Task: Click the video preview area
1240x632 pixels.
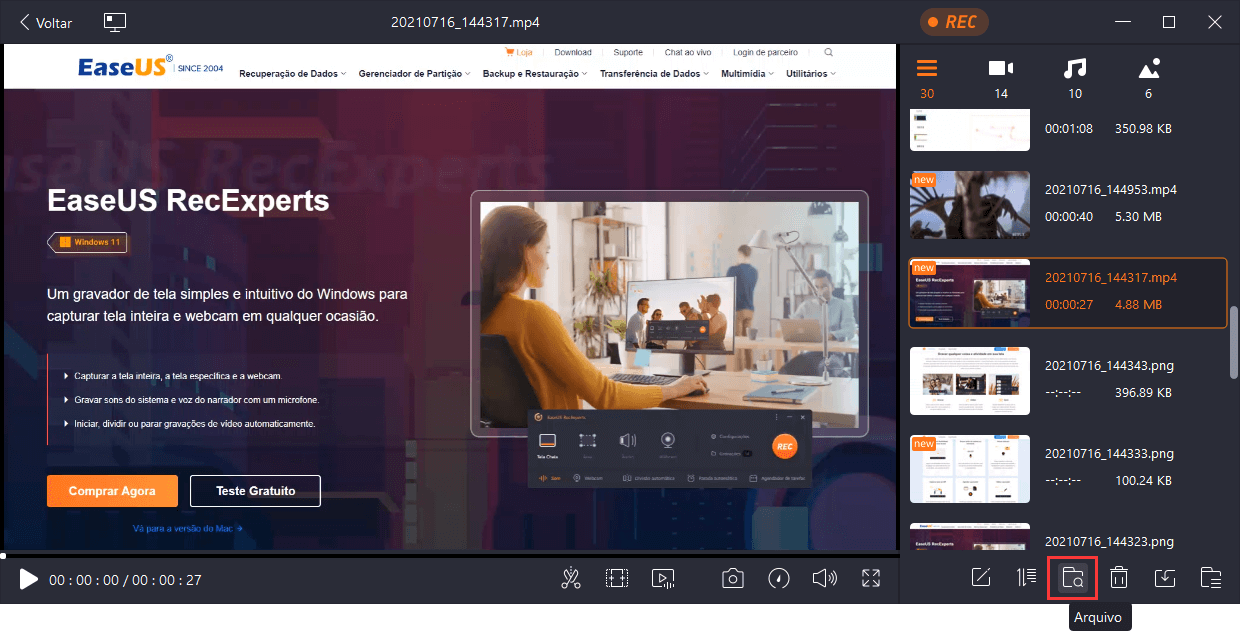Action: pos(449,298)
